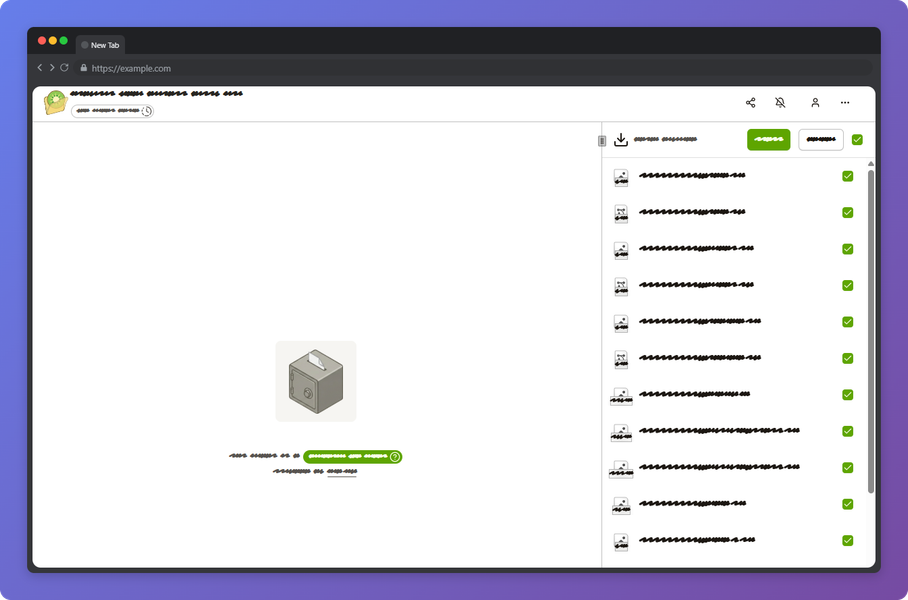This screenshot has width=908, height=600.
Task: Click the white outlined button beside green button
Action: [821, 140]
